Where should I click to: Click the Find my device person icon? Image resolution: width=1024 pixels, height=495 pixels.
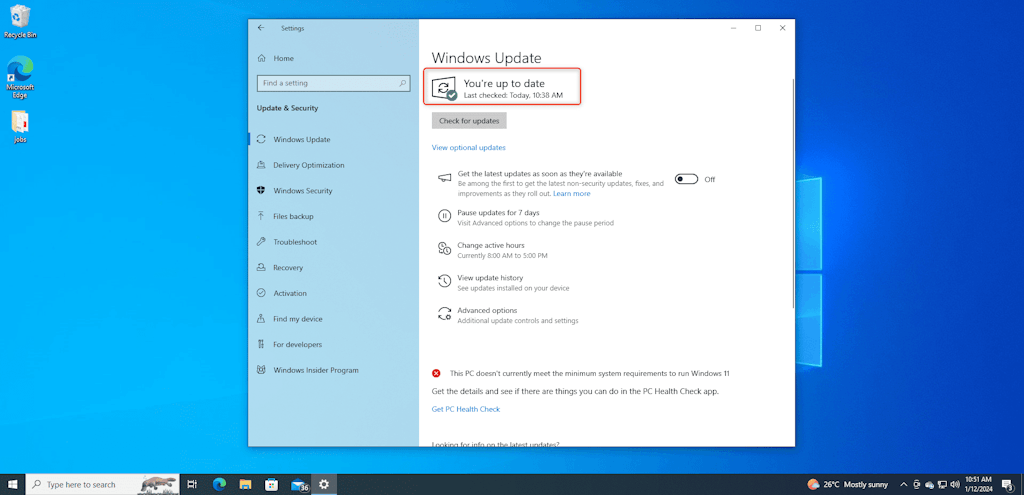pos(261,319)
